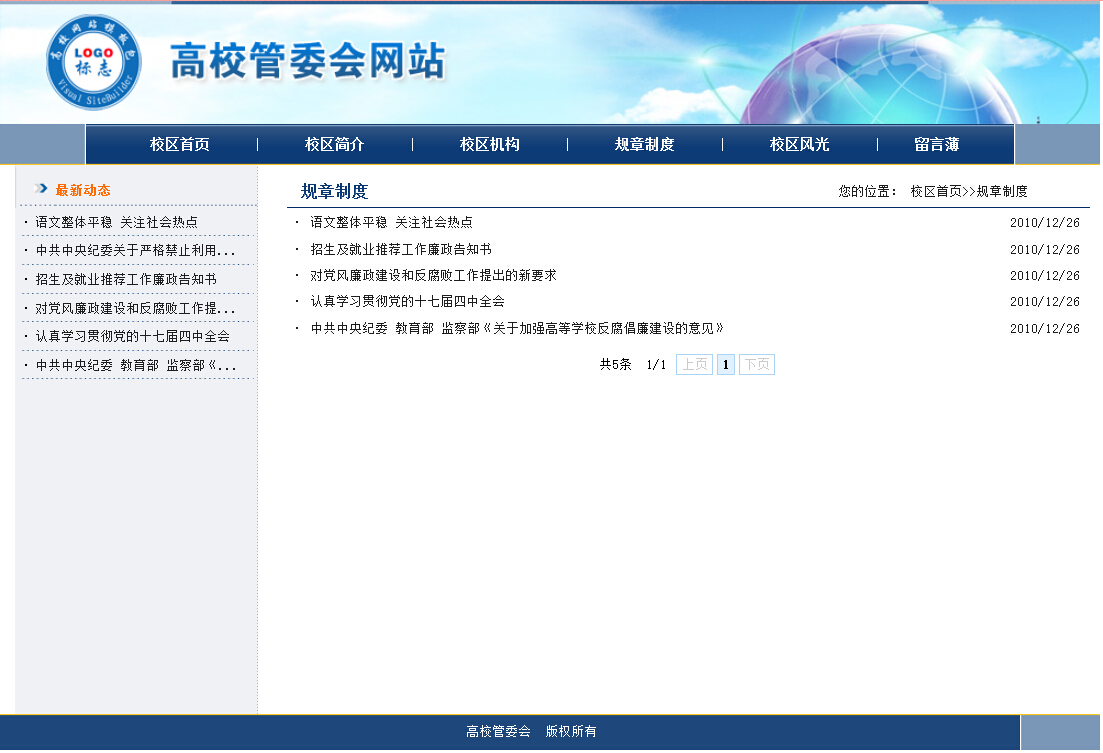Open main list article 招生及就业推荐工作廉政告知书
The width and height of the screenshot is (1103, 753).
[x=400, y=249]
